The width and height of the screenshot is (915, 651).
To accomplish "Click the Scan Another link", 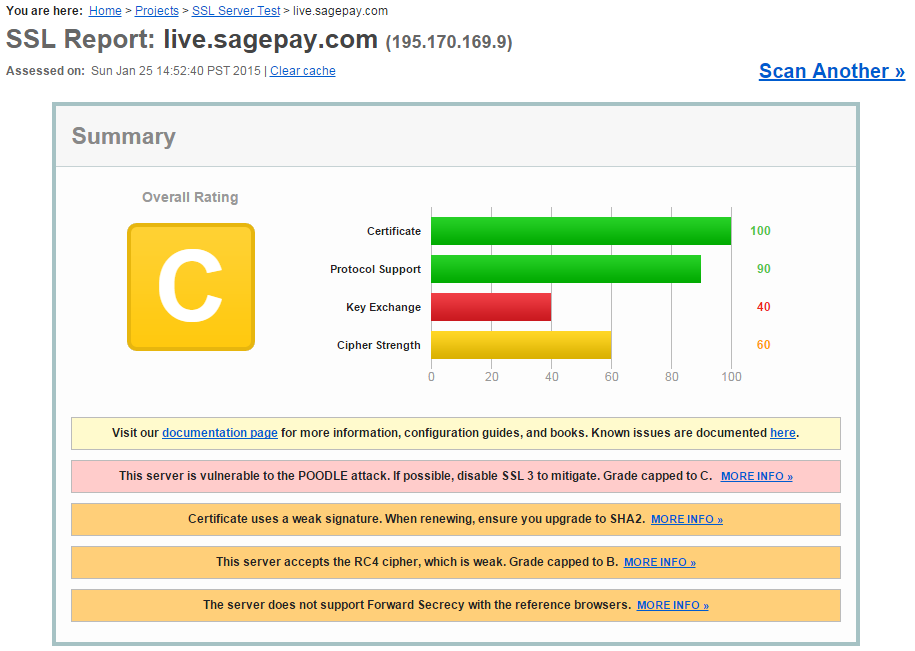I will tap(831, 71).
